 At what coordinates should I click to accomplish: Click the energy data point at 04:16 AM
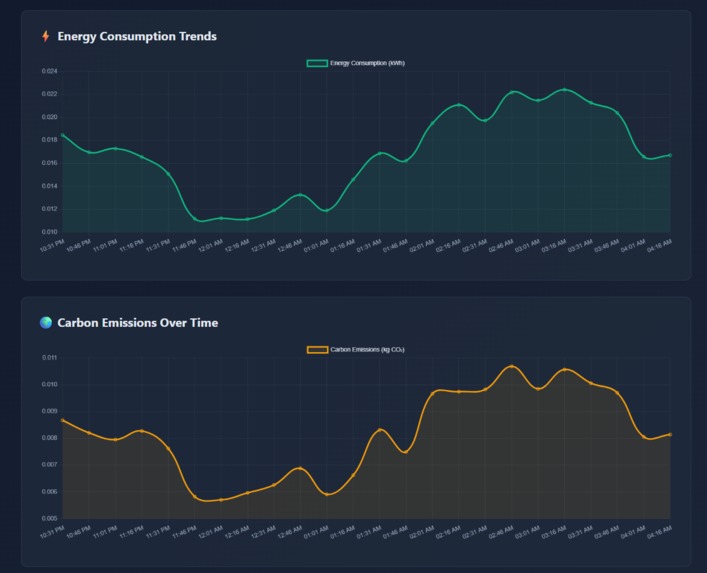[670, 155]
